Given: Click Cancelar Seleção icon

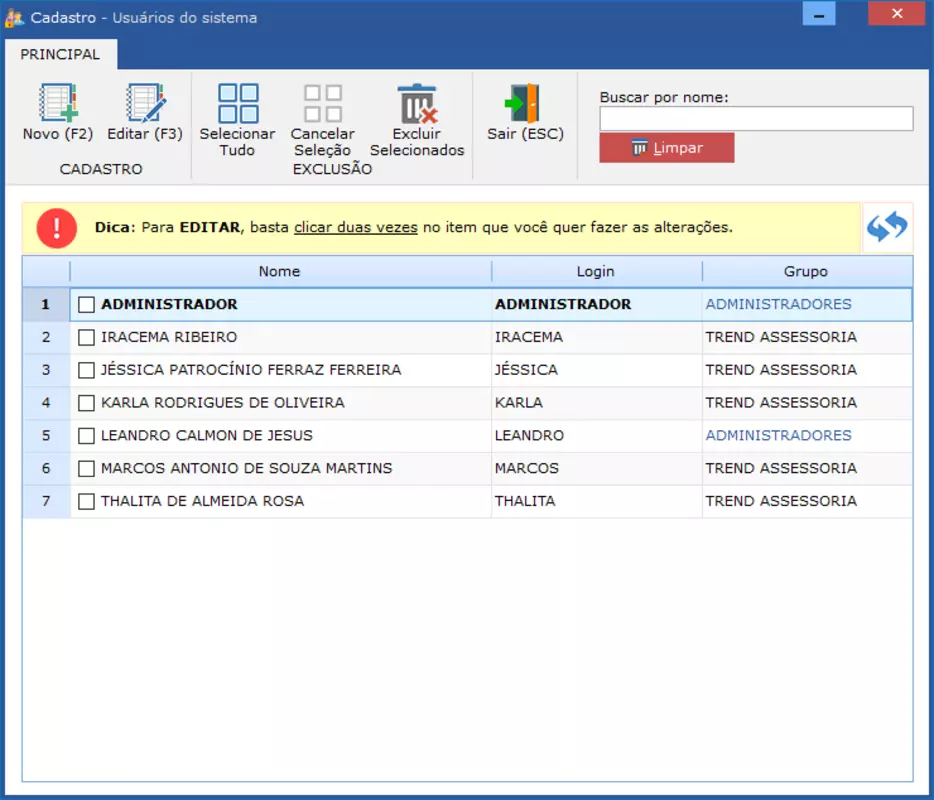Looking at the screenshot, I should (322, 102).
